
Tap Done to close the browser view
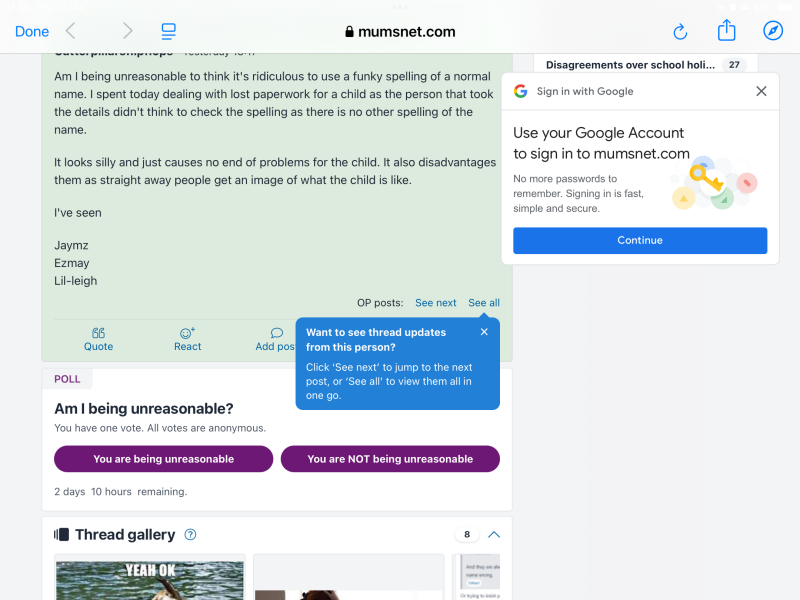pyautogui.click(x=32, y=31)
